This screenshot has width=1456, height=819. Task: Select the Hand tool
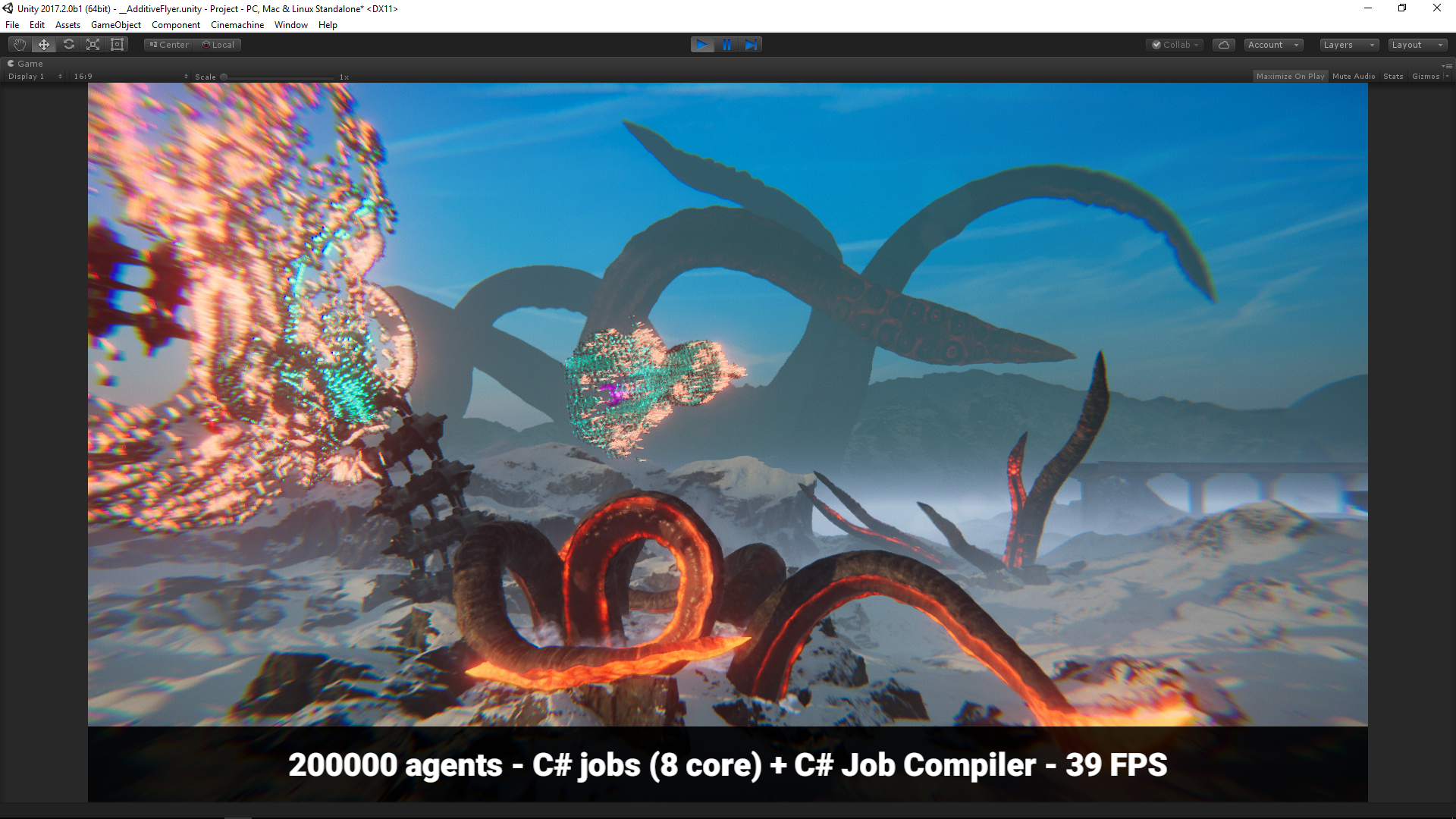click(20, 45)
